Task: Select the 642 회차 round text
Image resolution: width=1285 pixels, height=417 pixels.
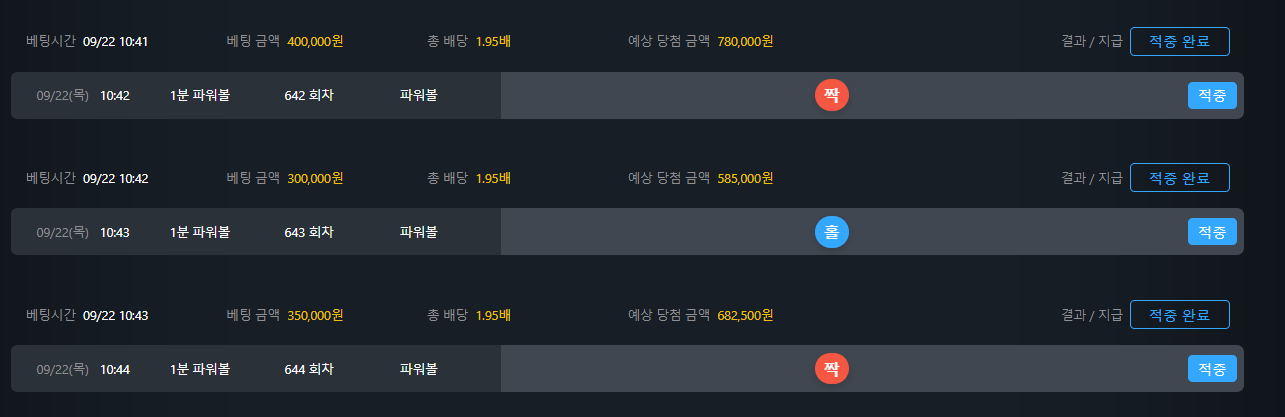Action: 308,95
